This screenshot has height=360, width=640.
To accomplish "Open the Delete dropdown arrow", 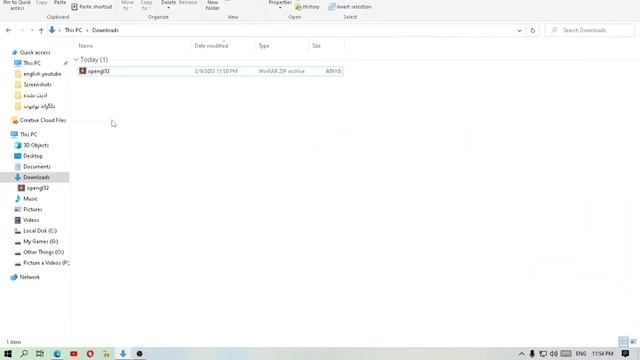I will tap(168, 8).
